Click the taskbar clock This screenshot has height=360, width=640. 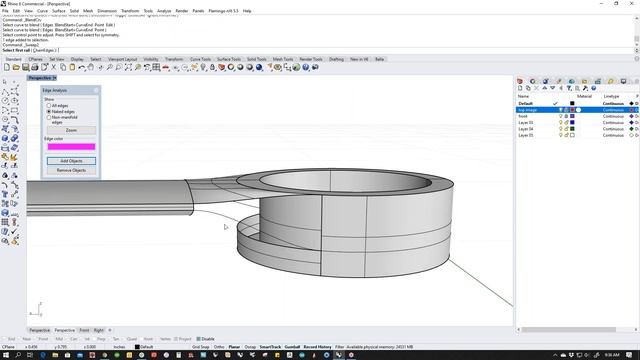[612, 355]
